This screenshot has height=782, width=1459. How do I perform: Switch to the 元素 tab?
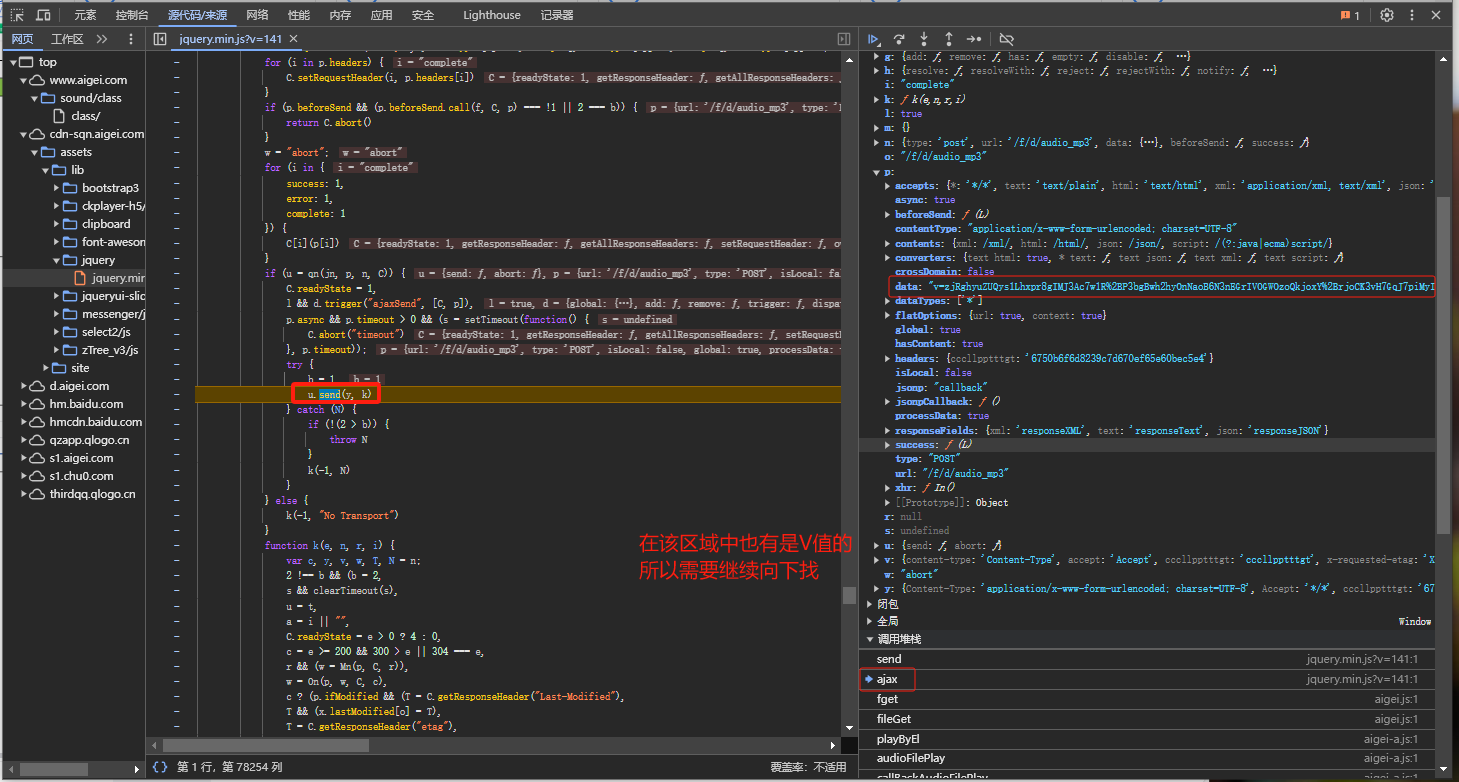tap(86, 15)
